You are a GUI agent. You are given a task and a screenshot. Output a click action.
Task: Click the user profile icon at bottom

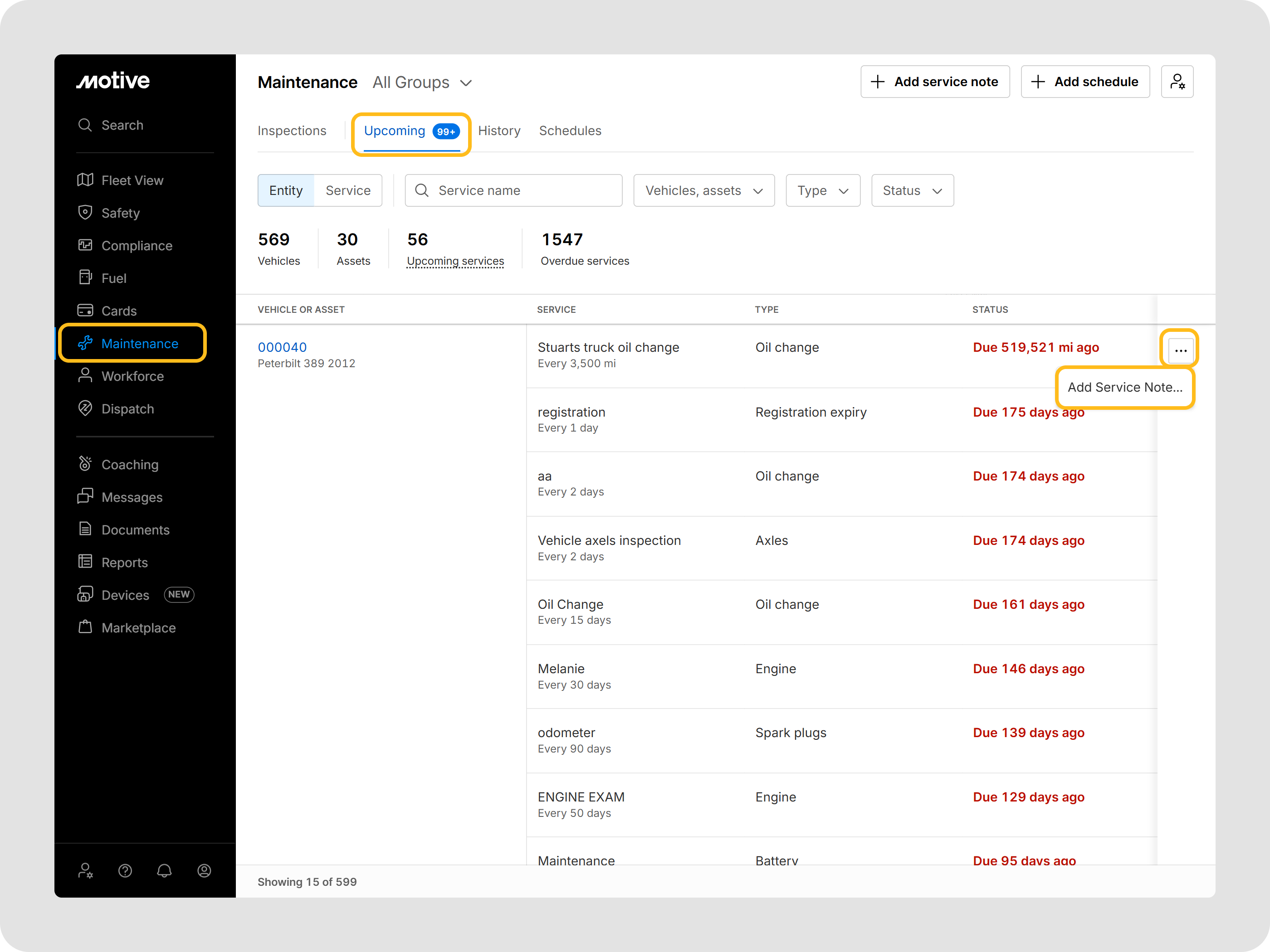coord(204,870)
